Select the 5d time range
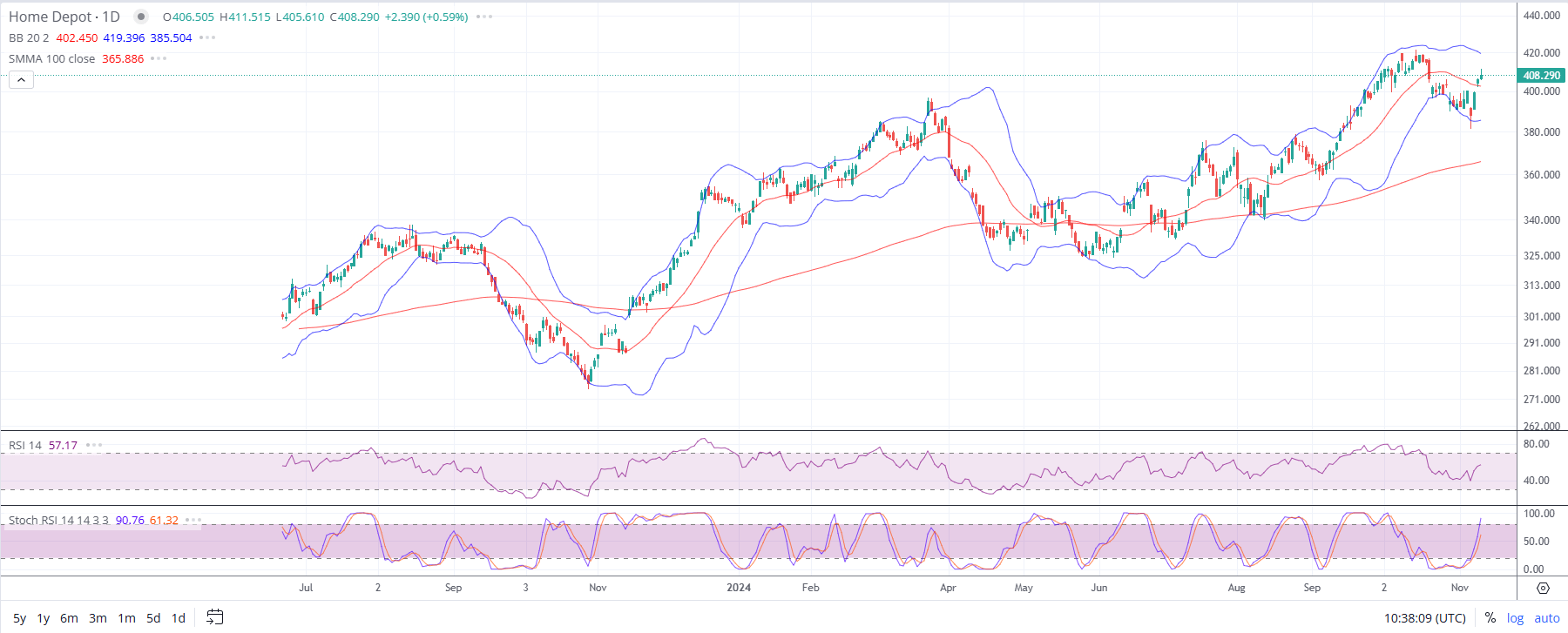Screen dimensions: 1568x633 pos(153,618)
